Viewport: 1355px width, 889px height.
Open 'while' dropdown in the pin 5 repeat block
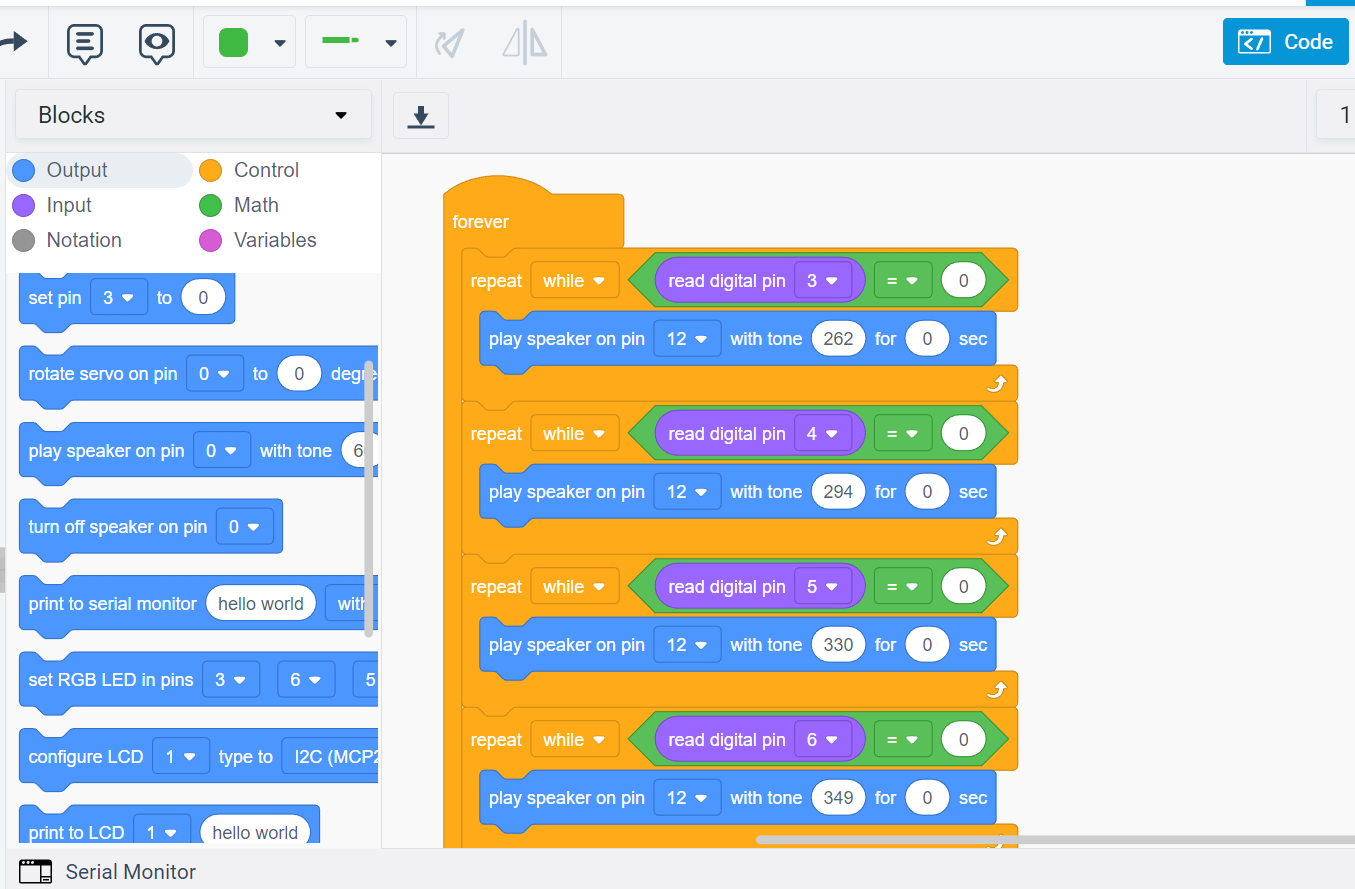(x=575, y=587)
